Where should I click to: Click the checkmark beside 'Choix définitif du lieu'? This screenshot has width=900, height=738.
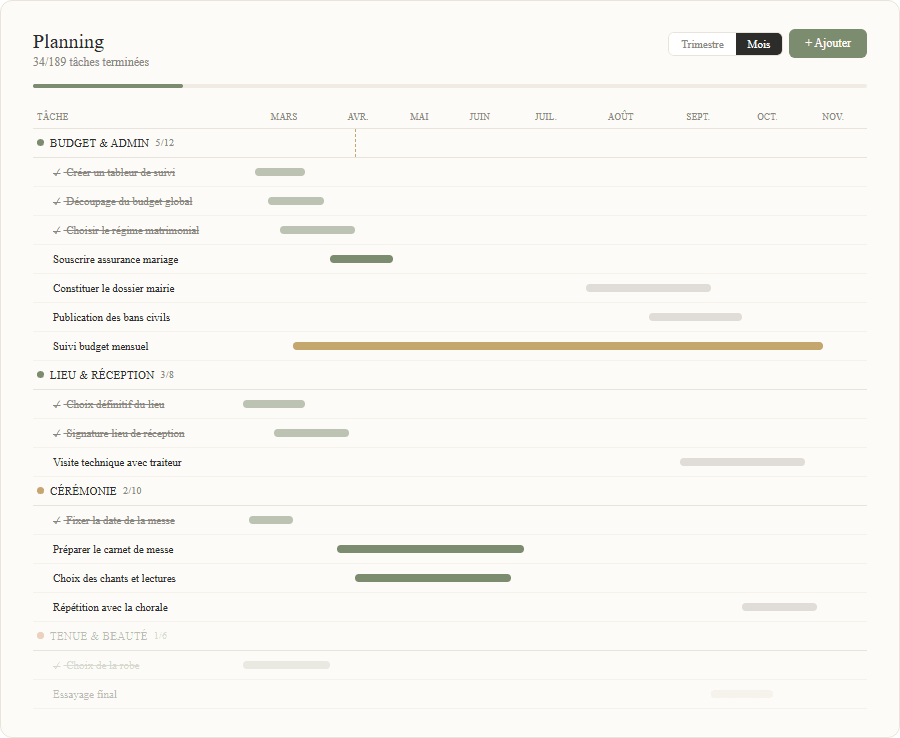(x=57, y=404)
